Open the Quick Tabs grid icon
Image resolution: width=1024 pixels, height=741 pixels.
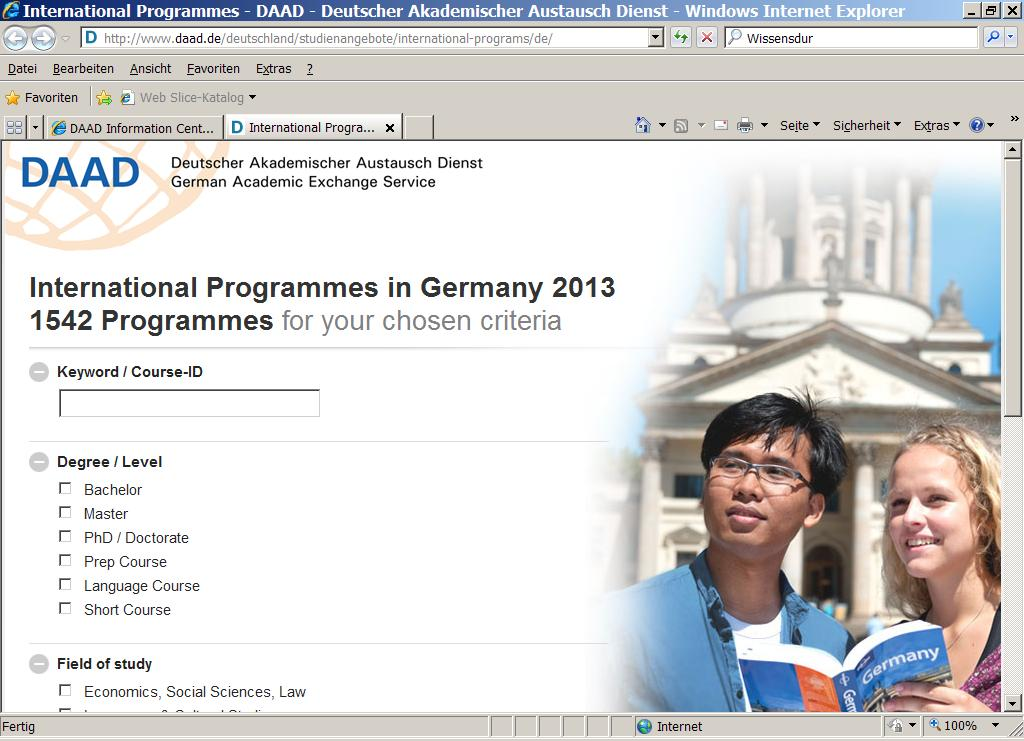[14, 127]
